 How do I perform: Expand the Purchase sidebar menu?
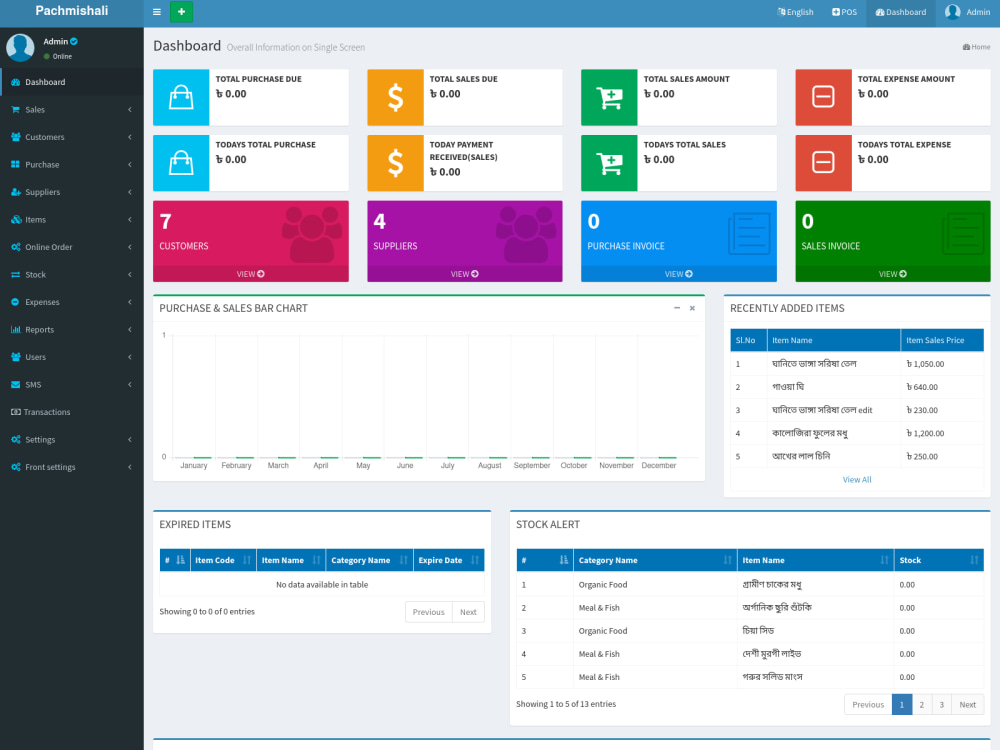pos(71,165)
